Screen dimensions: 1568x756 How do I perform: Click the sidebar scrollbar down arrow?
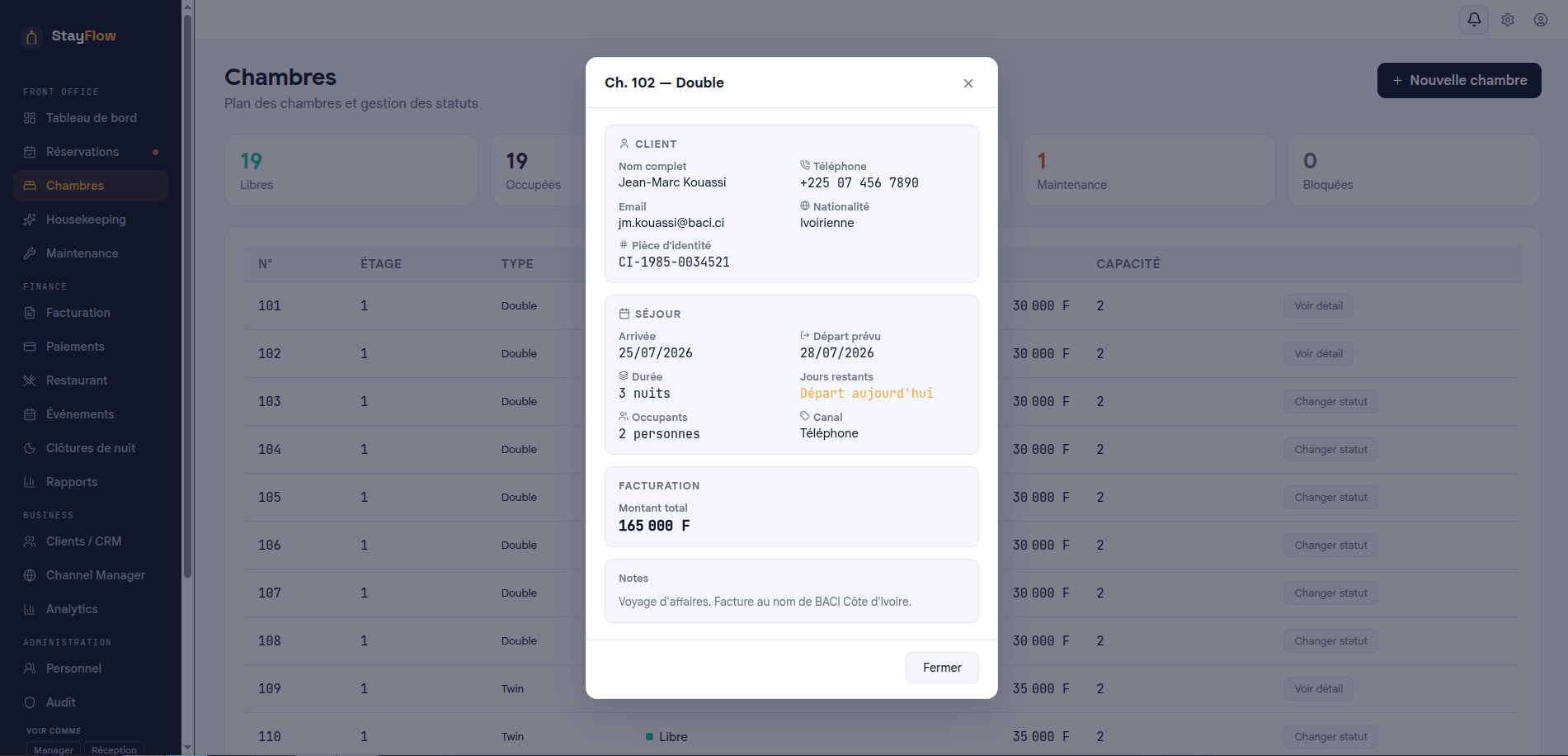pyautogui.click(x=187, y=748)
